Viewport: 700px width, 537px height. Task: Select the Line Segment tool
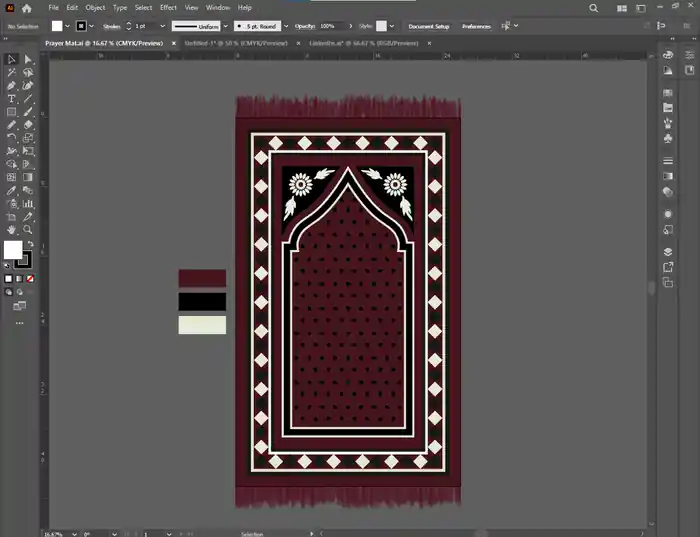tap(28, 99)
